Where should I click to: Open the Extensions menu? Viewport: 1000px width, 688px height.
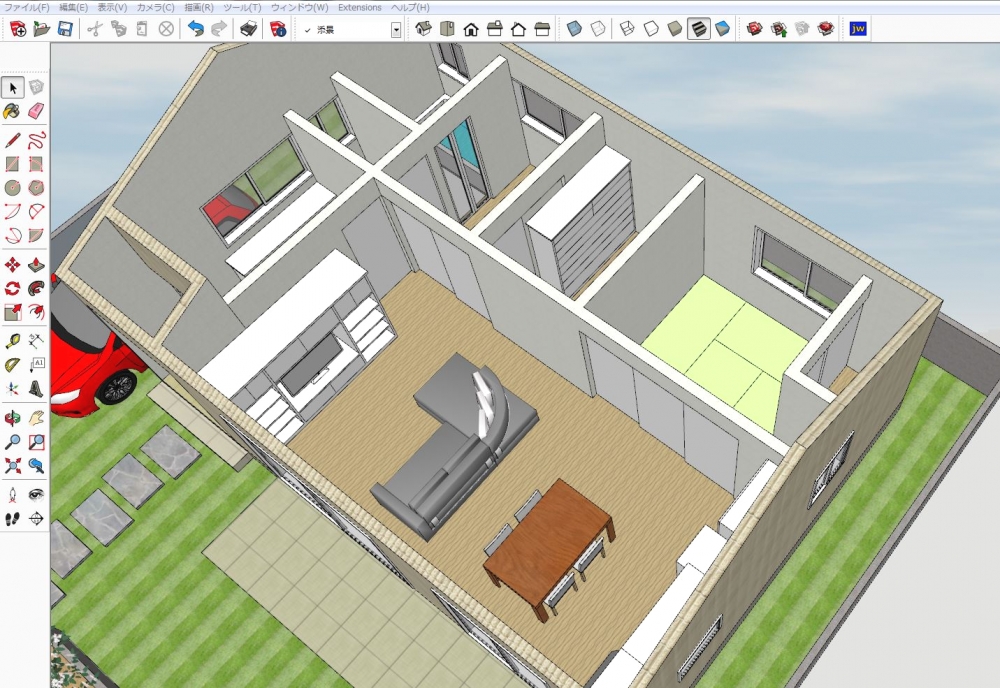360,8
